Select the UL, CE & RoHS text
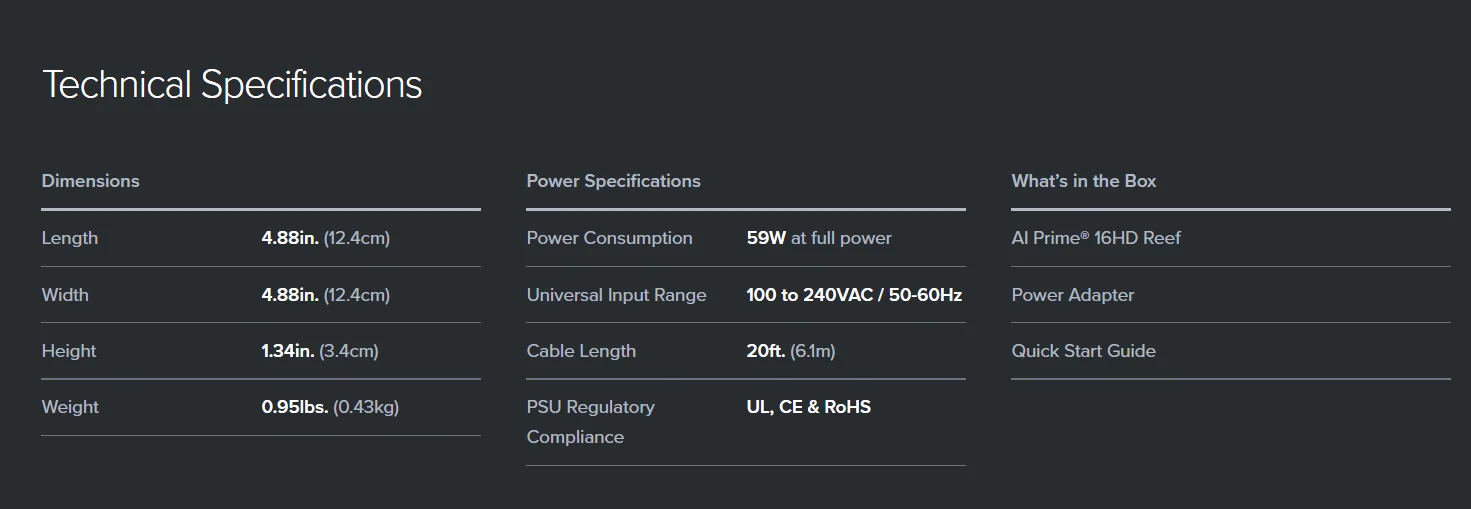1471x509 pixels. click(x=808, y=407)
